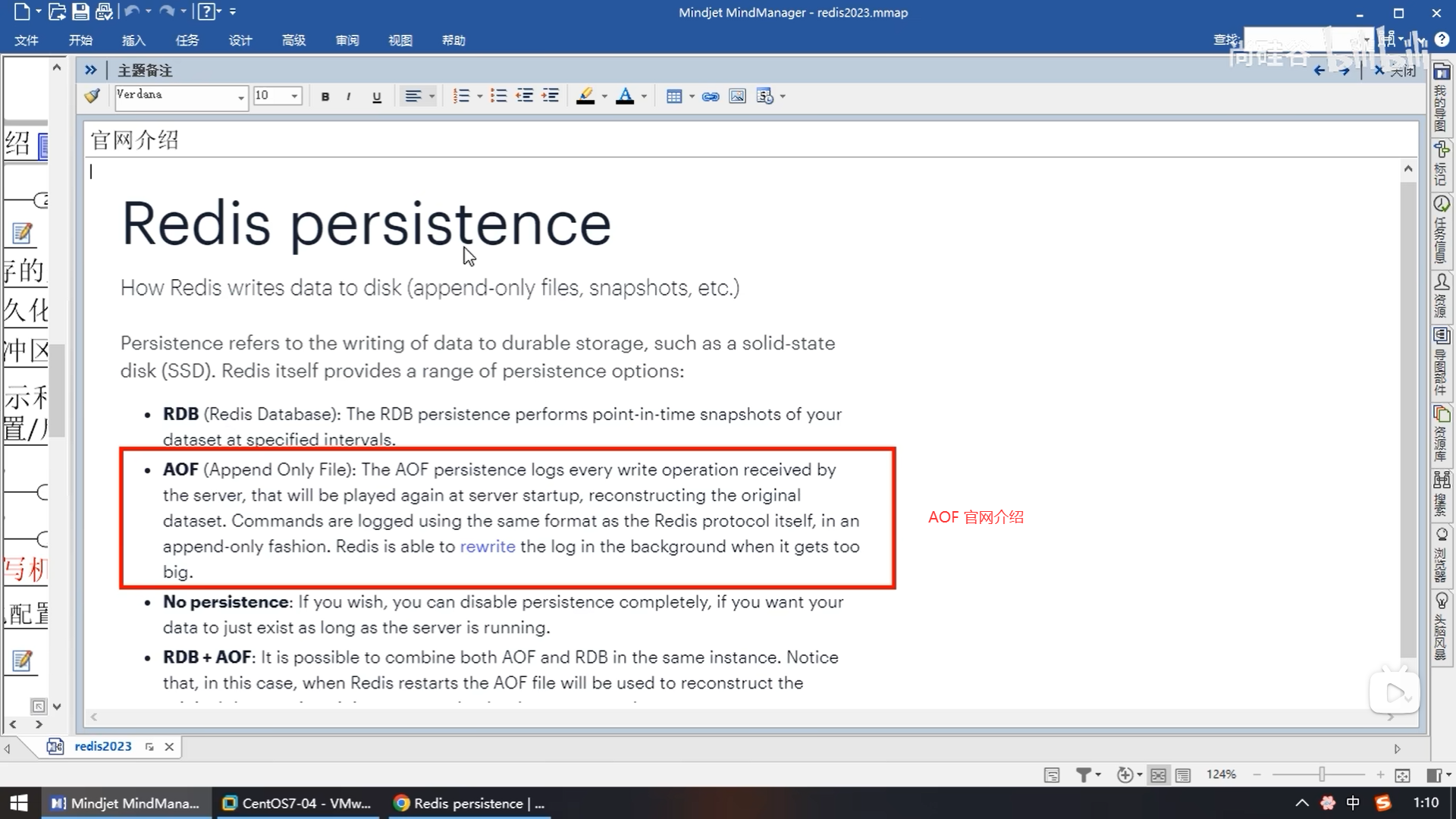
Task: Open the VMware CentOS7-04 taskbar item
Action: point(297,803)
